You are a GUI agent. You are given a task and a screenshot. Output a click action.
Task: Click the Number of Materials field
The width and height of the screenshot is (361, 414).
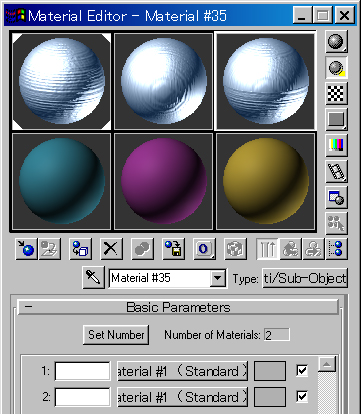tap(277, 335)
